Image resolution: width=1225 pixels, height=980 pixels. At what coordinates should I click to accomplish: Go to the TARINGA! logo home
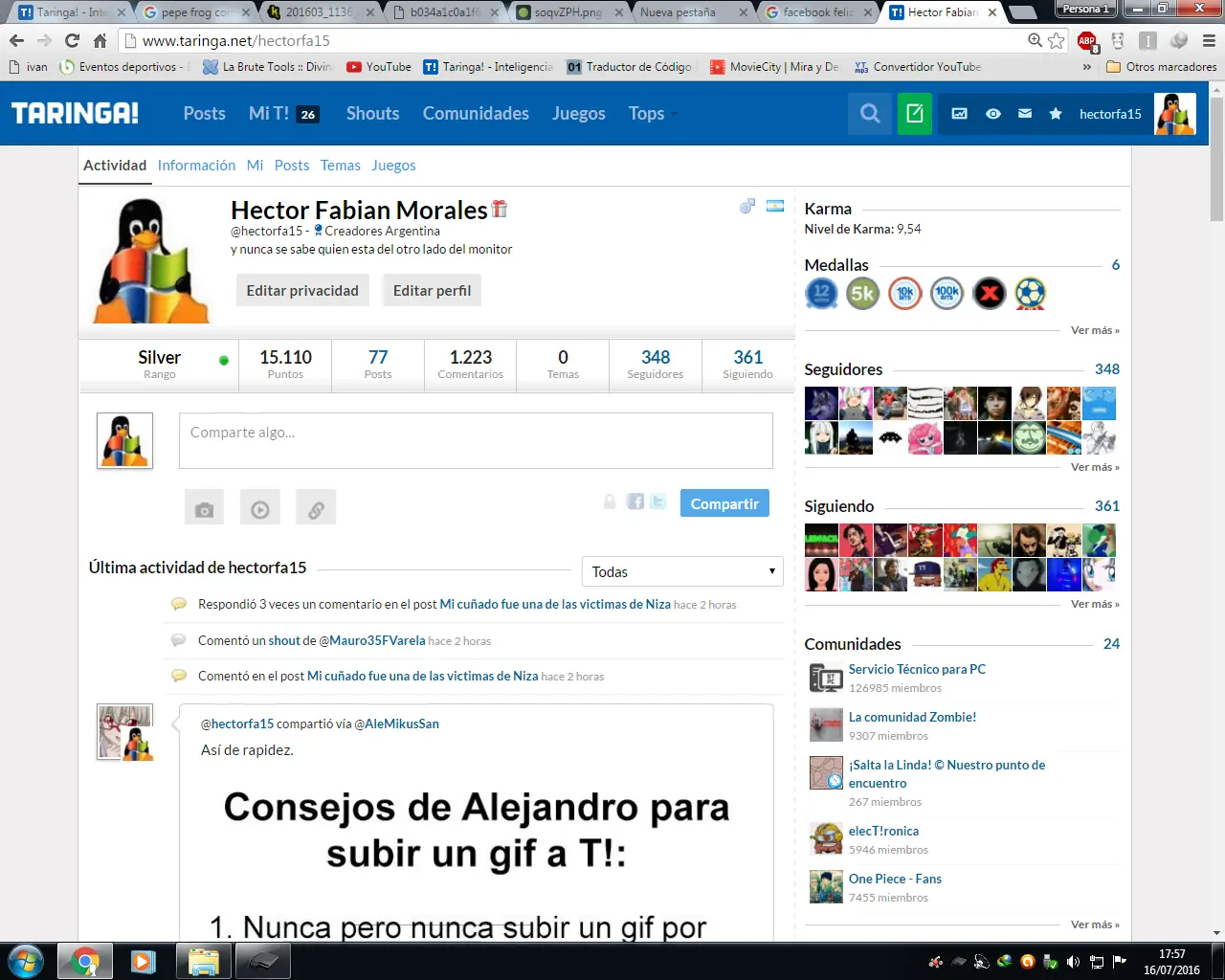(75, 113)
